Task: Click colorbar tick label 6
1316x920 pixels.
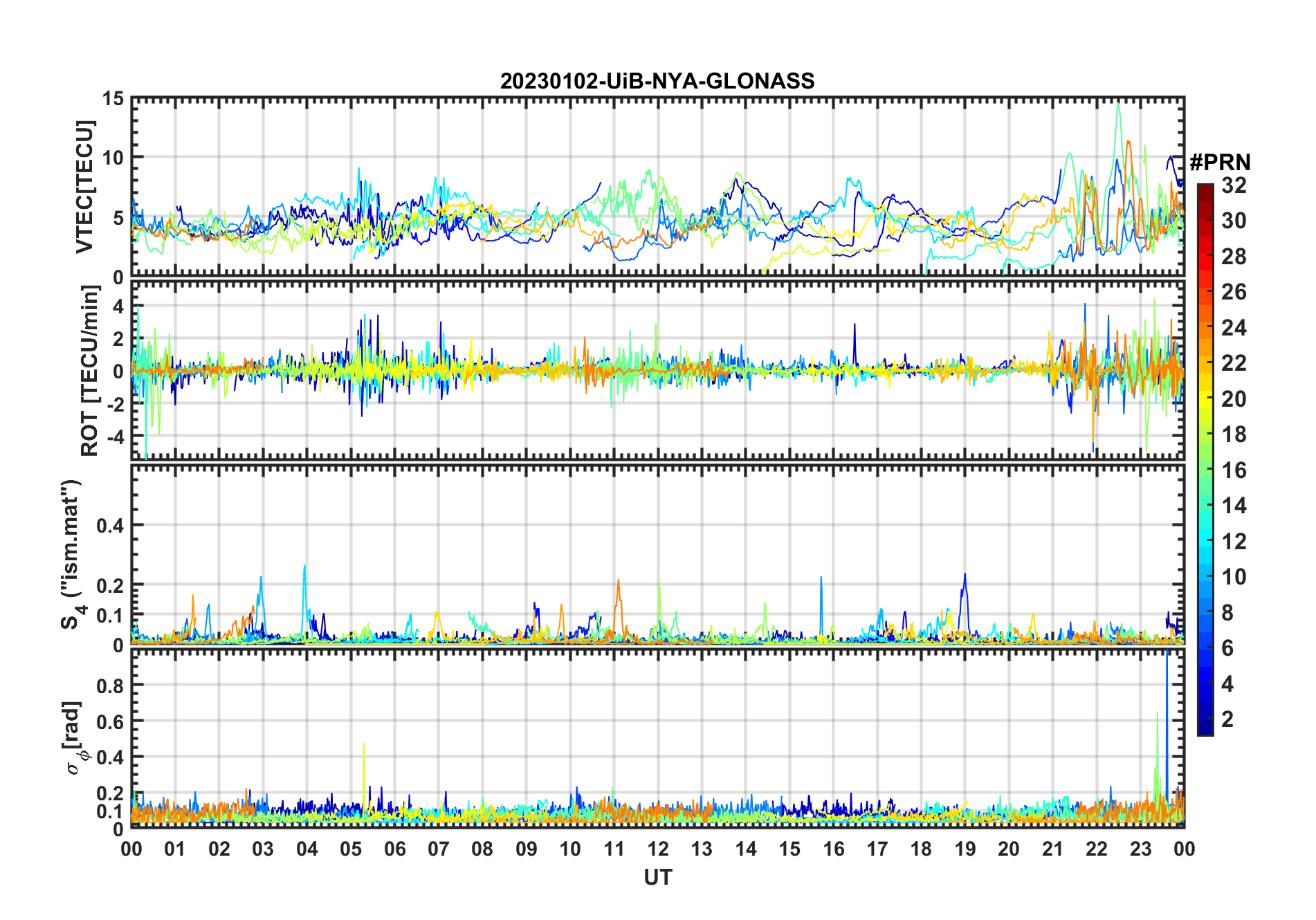Action: click(x=1227, y=648)
